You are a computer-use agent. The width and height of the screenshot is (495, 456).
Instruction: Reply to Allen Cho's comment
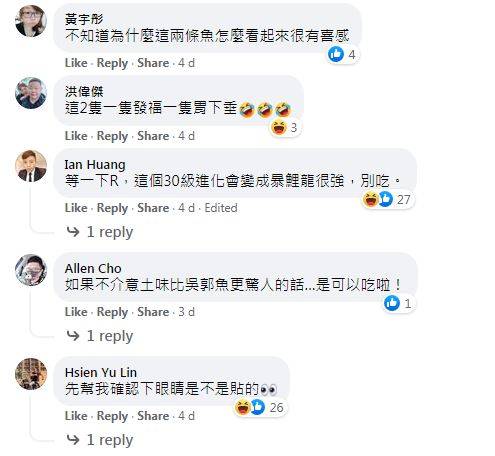112,312
